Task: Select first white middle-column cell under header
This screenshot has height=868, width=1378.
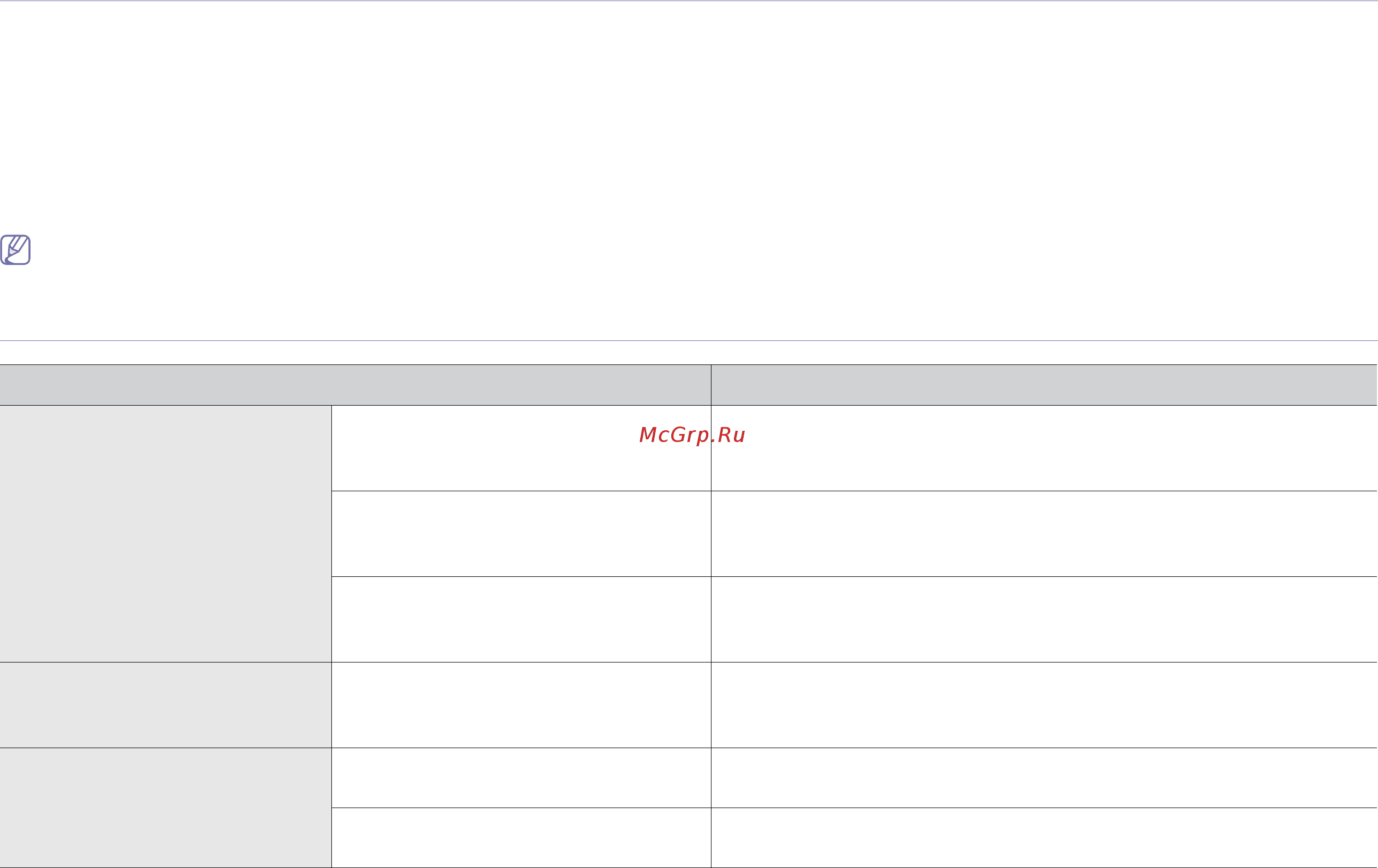Action: click(x=521, y=448)
